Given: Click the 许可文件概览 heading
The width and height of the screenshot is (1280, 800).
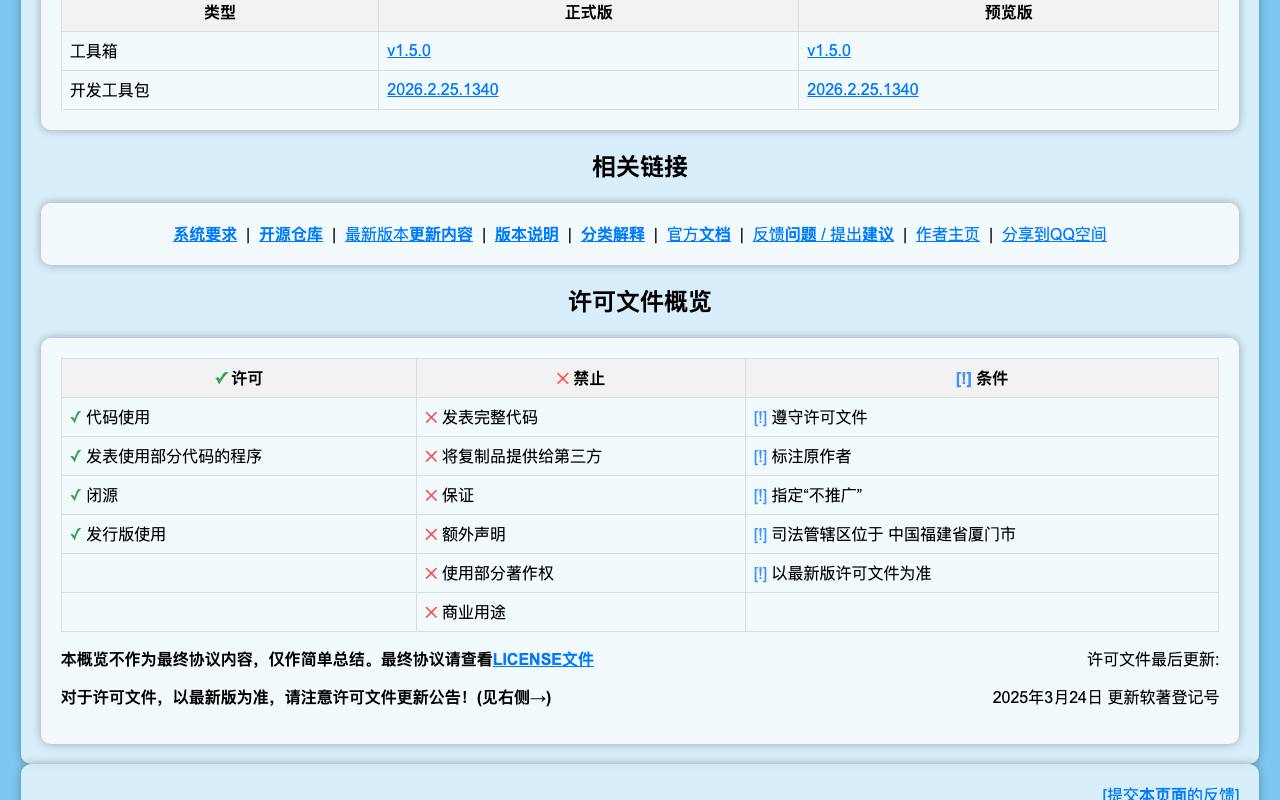Looking at the screenshot, I should pyautogui.click(x=640, y=302).
